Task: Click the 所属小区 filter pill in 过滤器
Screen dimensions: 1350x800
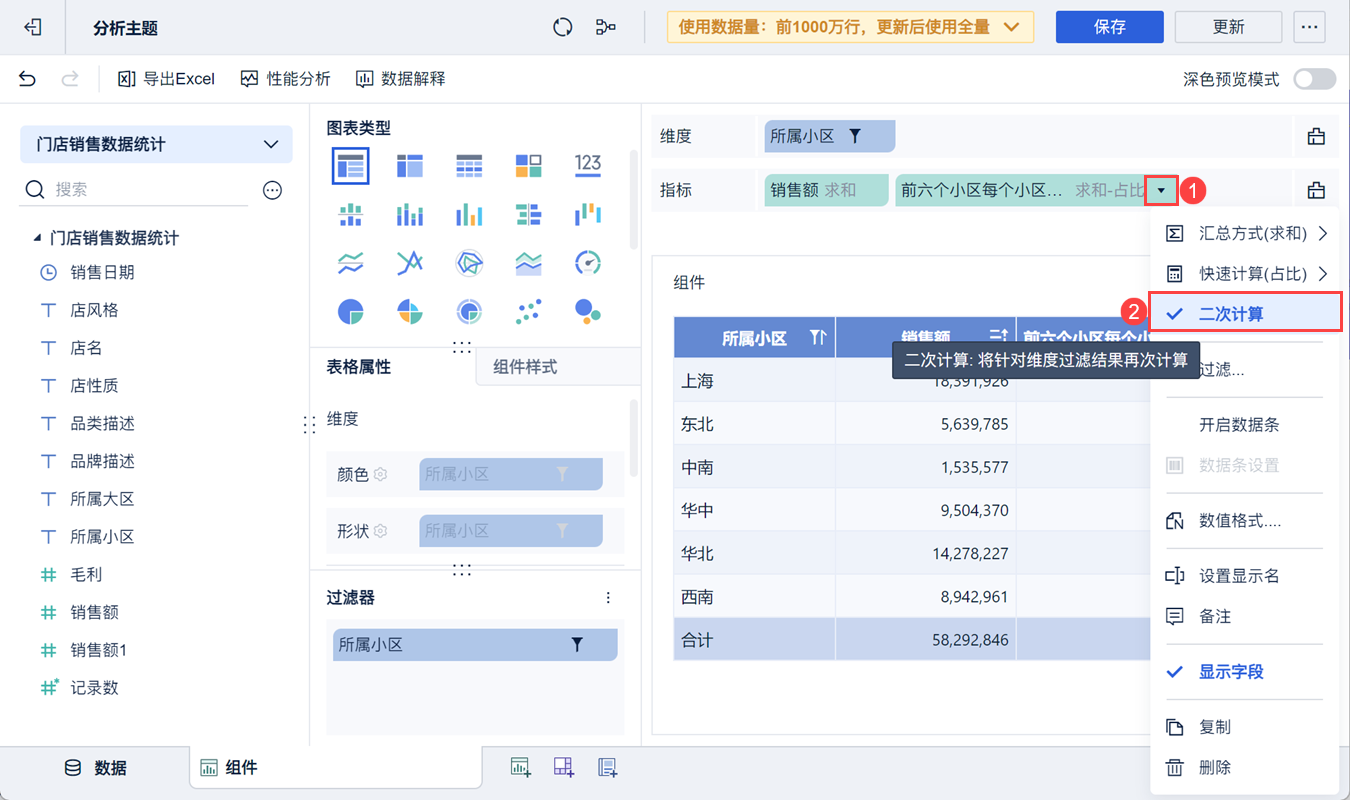Action: tap(475, 645)
